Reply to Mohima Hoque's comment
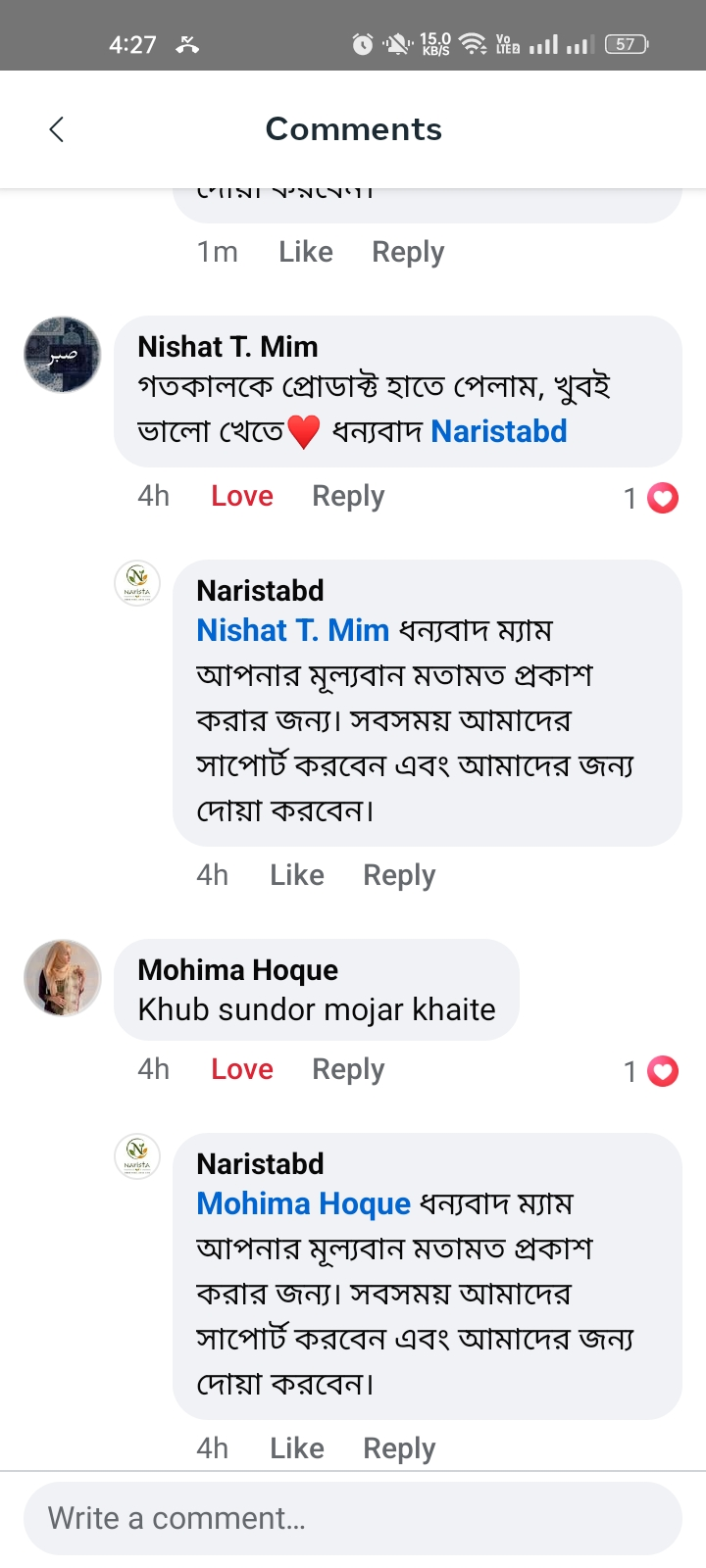 click(x=348, y=1070)
